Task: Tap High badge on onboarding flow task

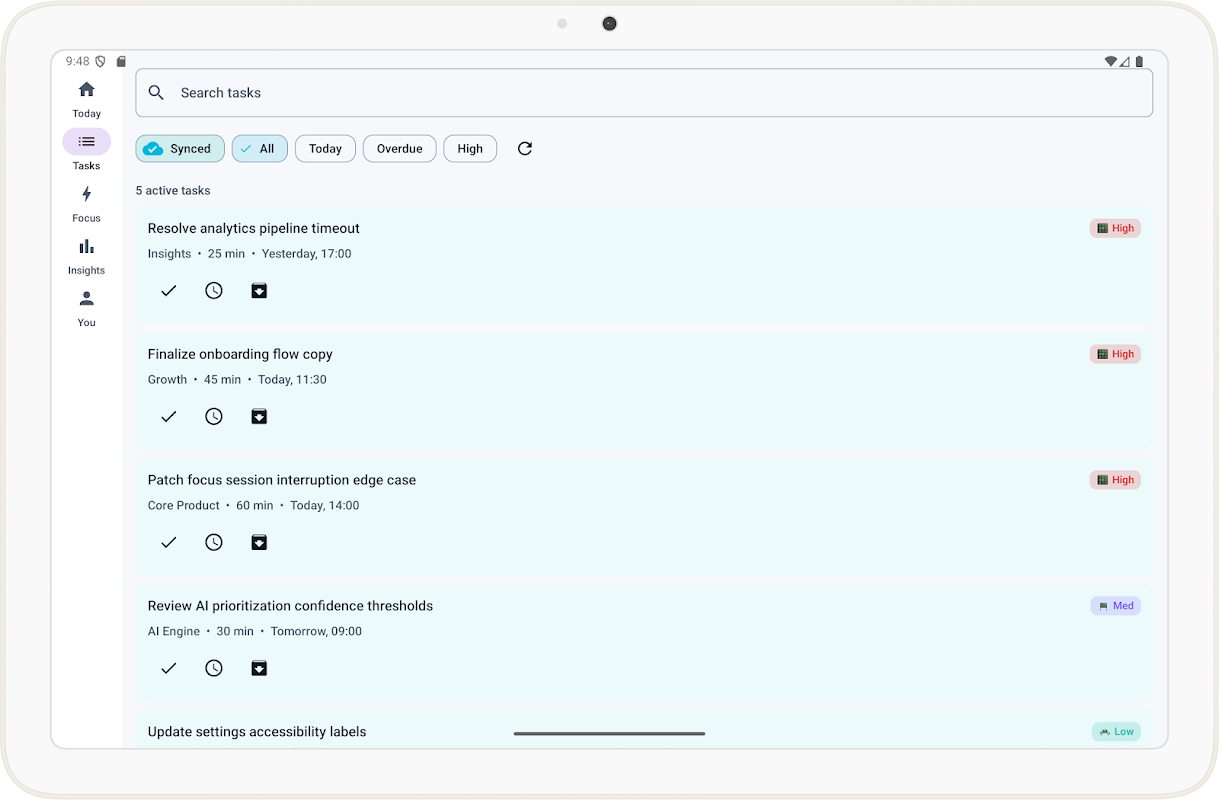Action: coord(1115,354)
